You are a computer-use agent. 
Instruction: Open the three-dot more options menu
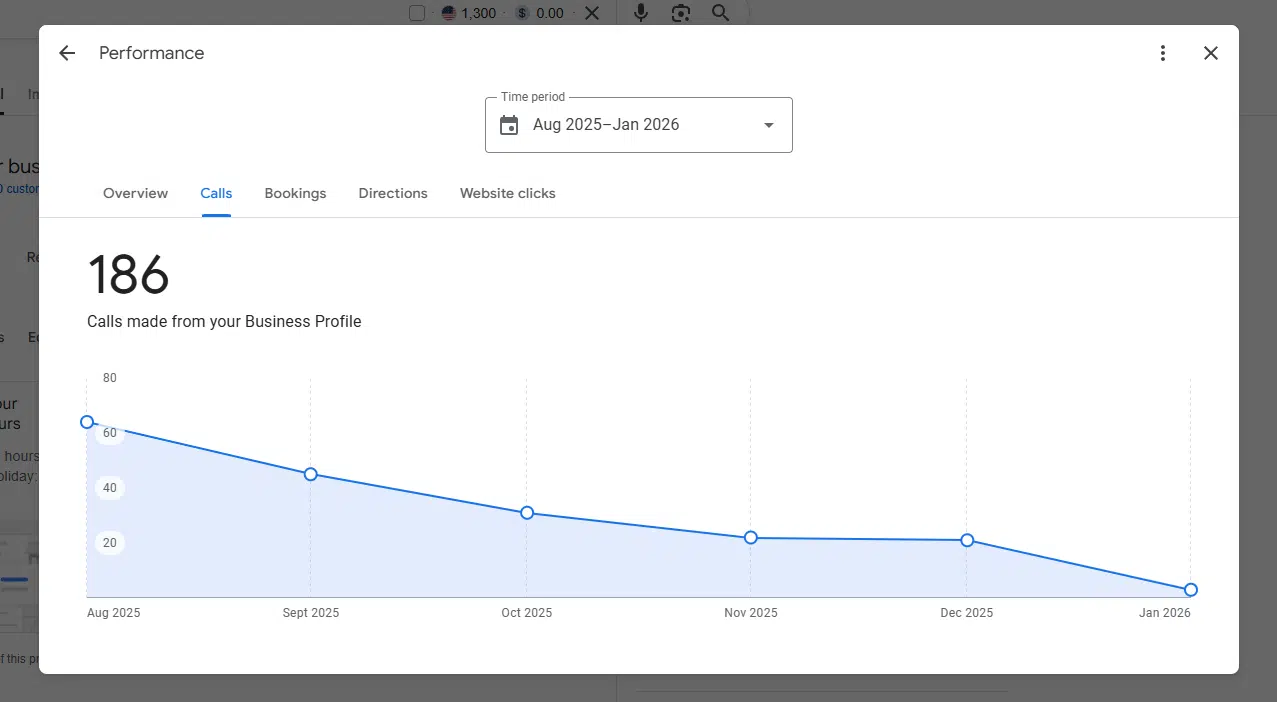[1162, 54]
